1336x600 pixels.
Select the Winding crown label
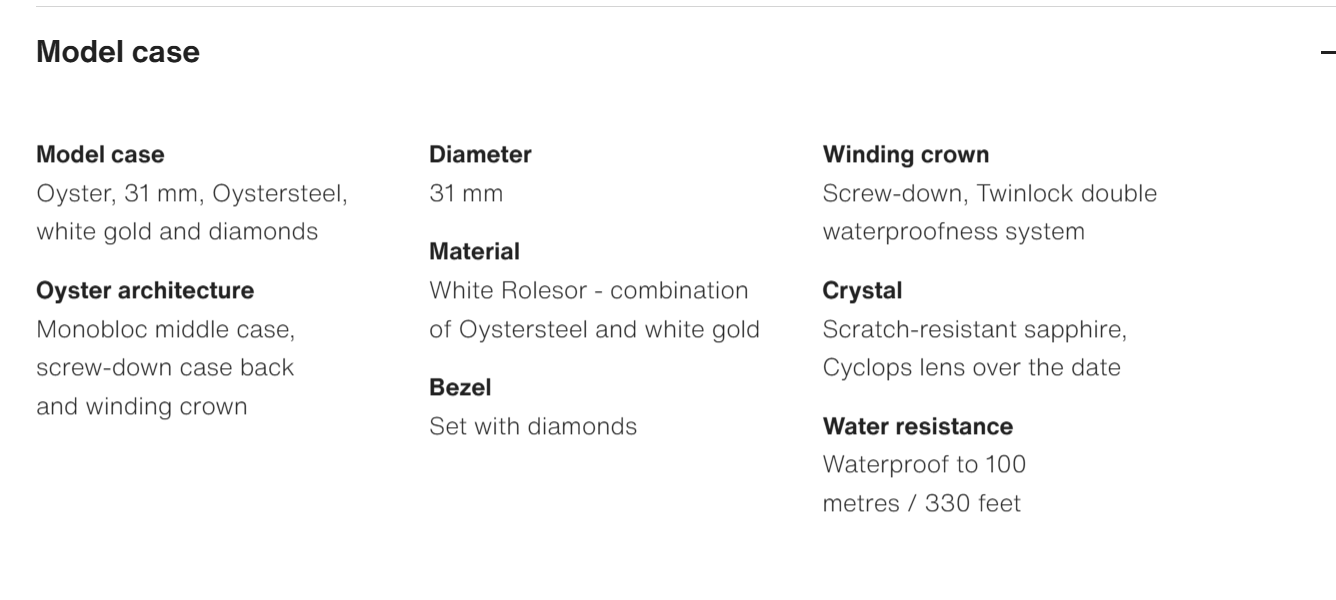(906, 154)
